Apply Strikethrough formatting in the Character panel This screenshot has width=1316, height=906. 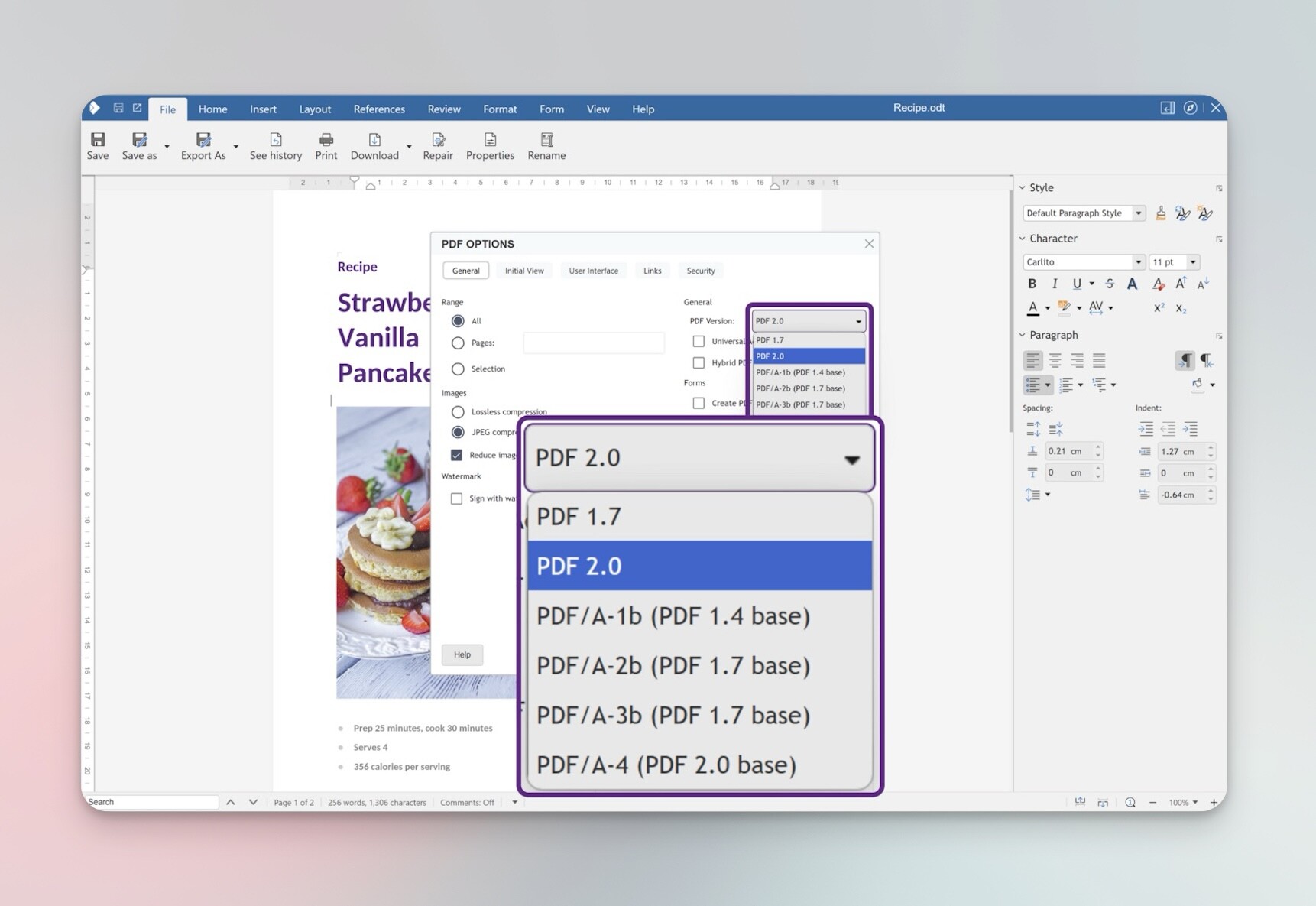[1110, 283]
